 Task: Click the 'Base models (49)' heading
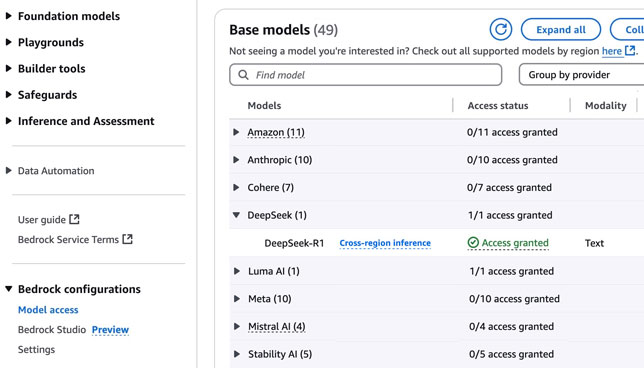click(283, 30)
